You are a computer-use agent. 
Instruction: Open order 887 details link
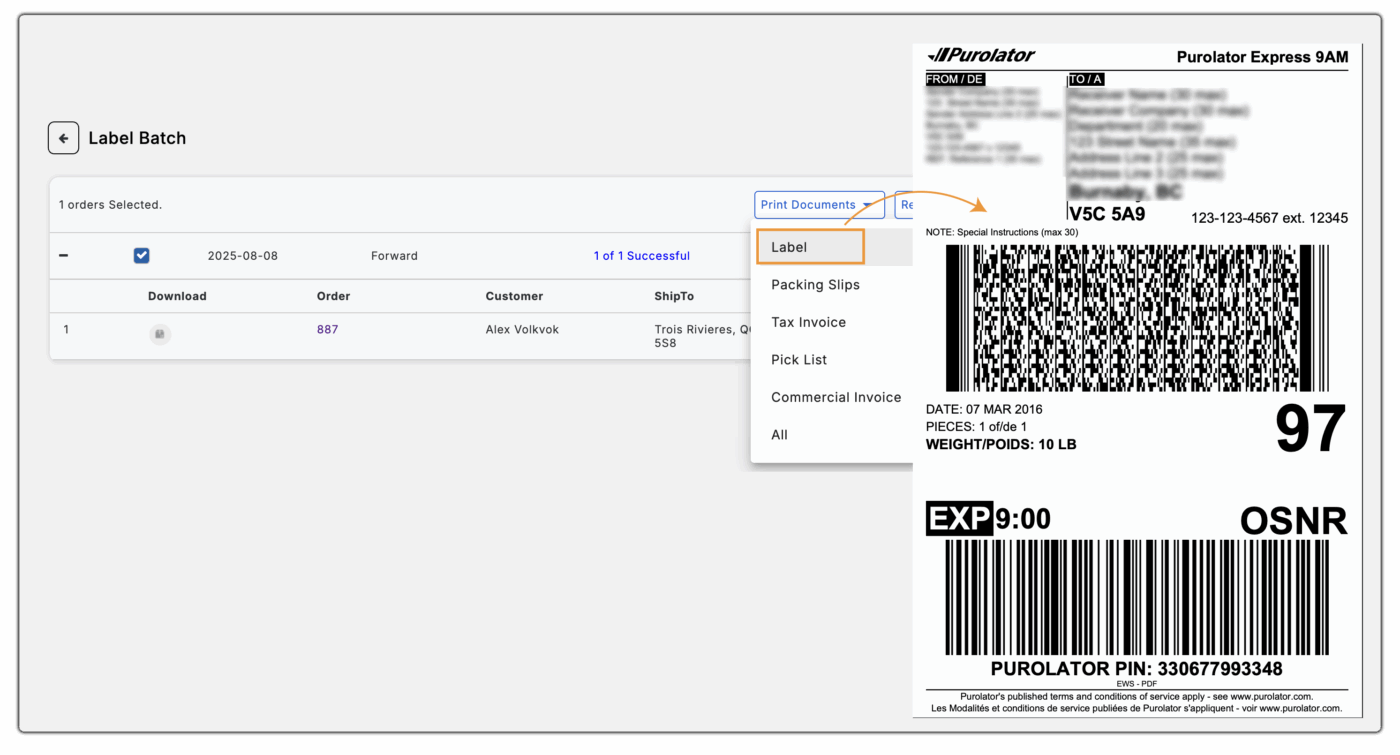(327, 329)
